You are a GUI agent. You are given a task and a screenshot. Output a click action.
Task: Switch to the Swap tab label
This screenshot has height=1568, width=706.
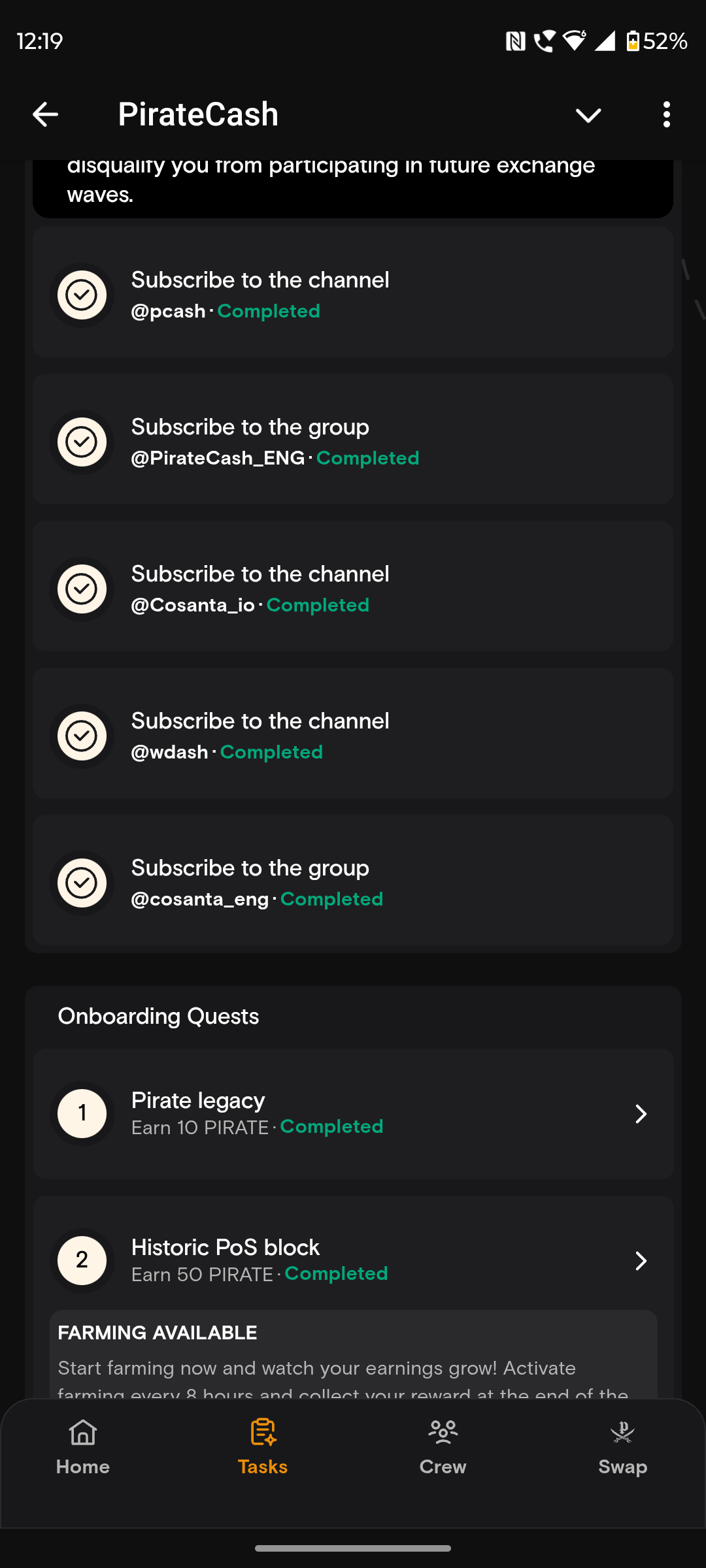click(x=622, y=1467)
